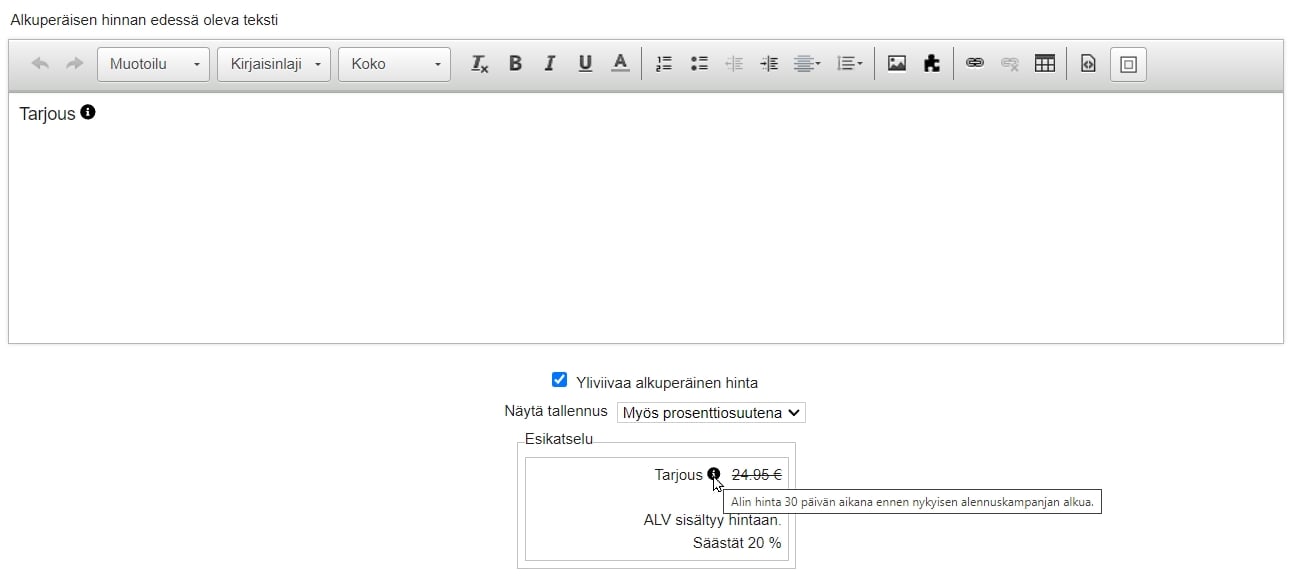
Task: Insert an image
Action: 897,64
